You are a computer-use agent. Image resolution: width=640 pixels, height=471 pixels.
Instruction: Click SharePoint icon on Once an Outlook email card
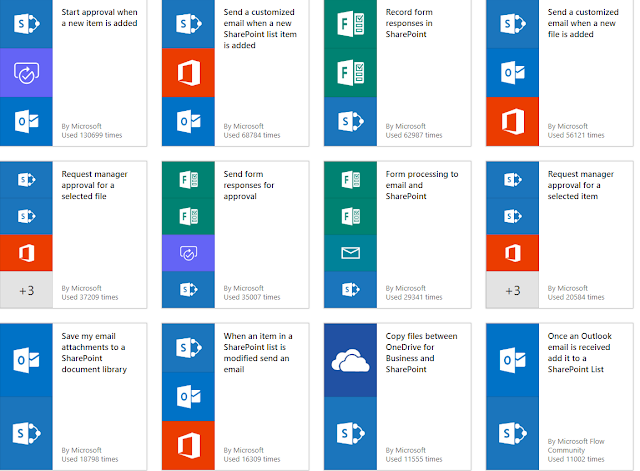coord(512,433)
